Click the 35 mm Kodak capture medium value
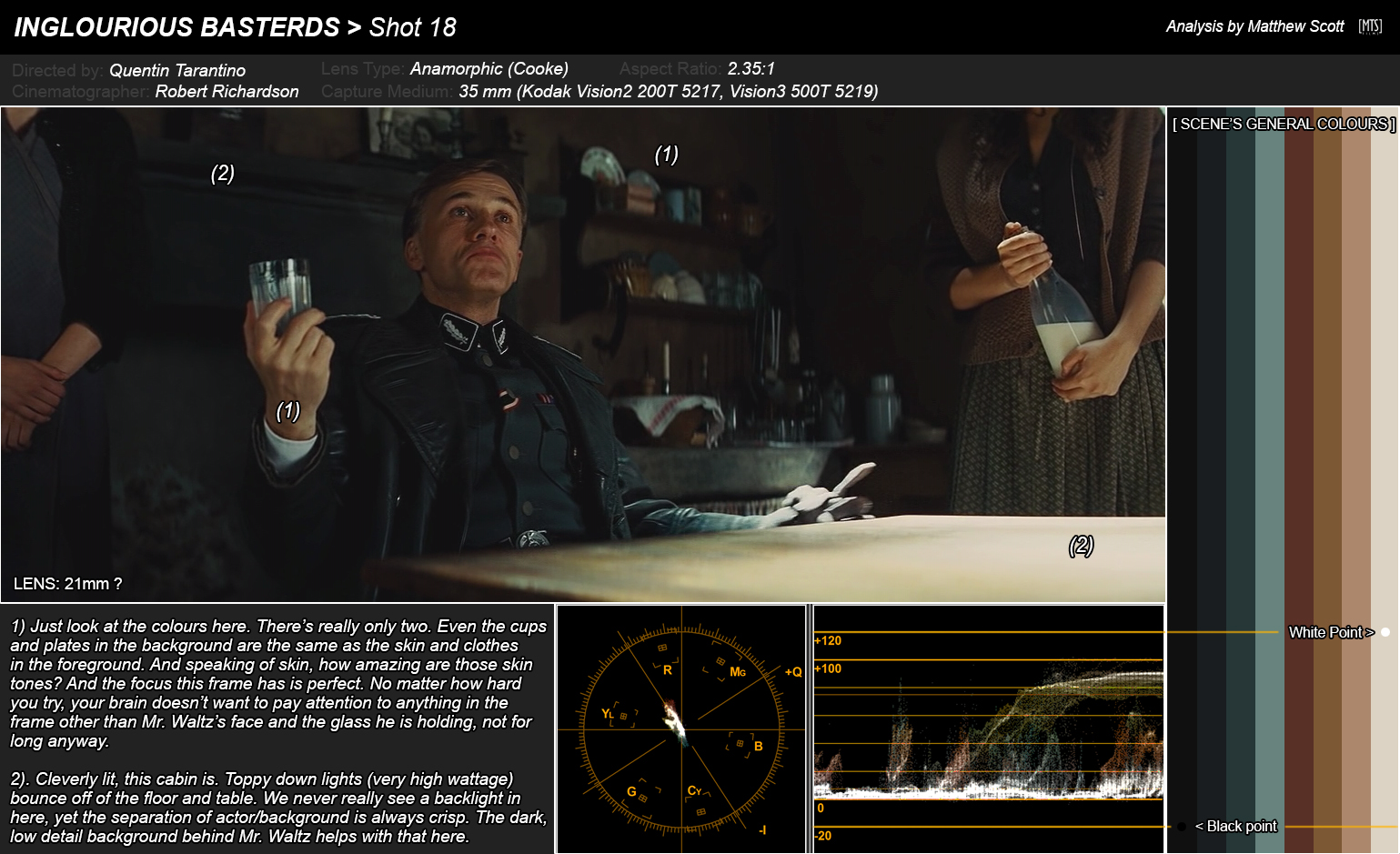The height and width of the screenshot is (854, 1400). [669, 91]
